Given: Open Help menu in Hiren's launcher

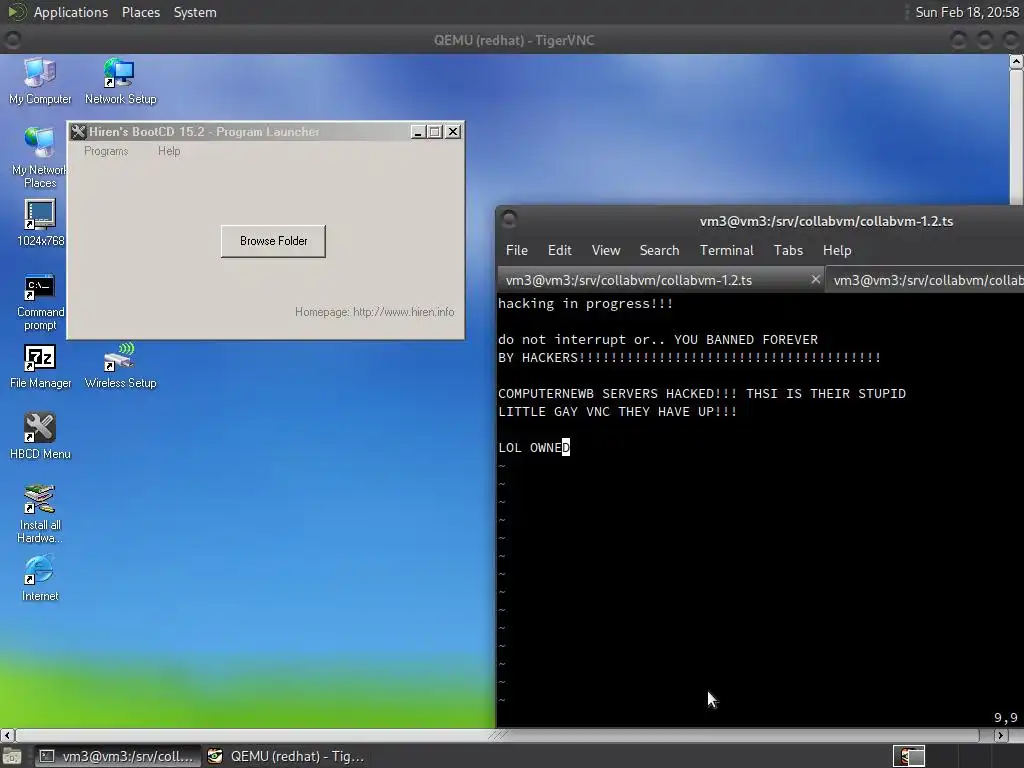Looking at the screenshot, I should tap(168, 151).
